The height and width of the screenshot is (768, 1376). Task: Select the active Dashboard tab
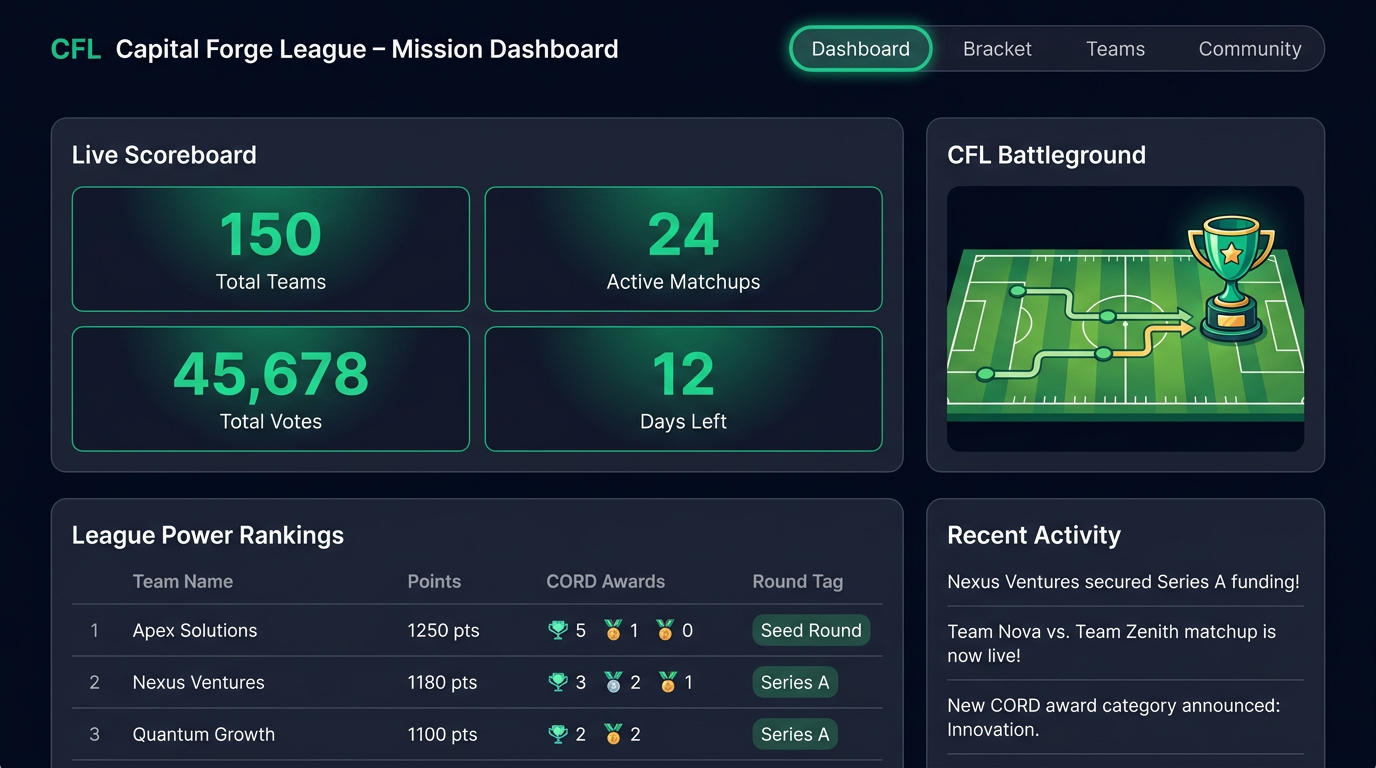pyautogui.click(x=861, y=49)
